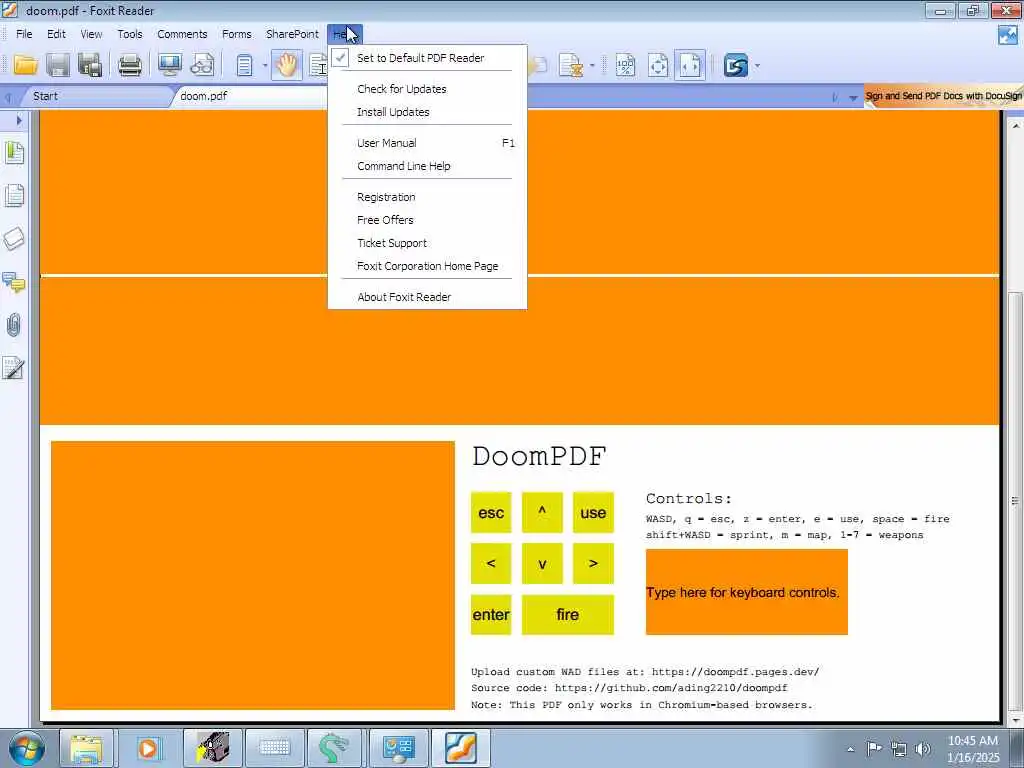The image size is (1024, 768).
Task: Click the up arrow (^) game button
Action: click(542, 513)
